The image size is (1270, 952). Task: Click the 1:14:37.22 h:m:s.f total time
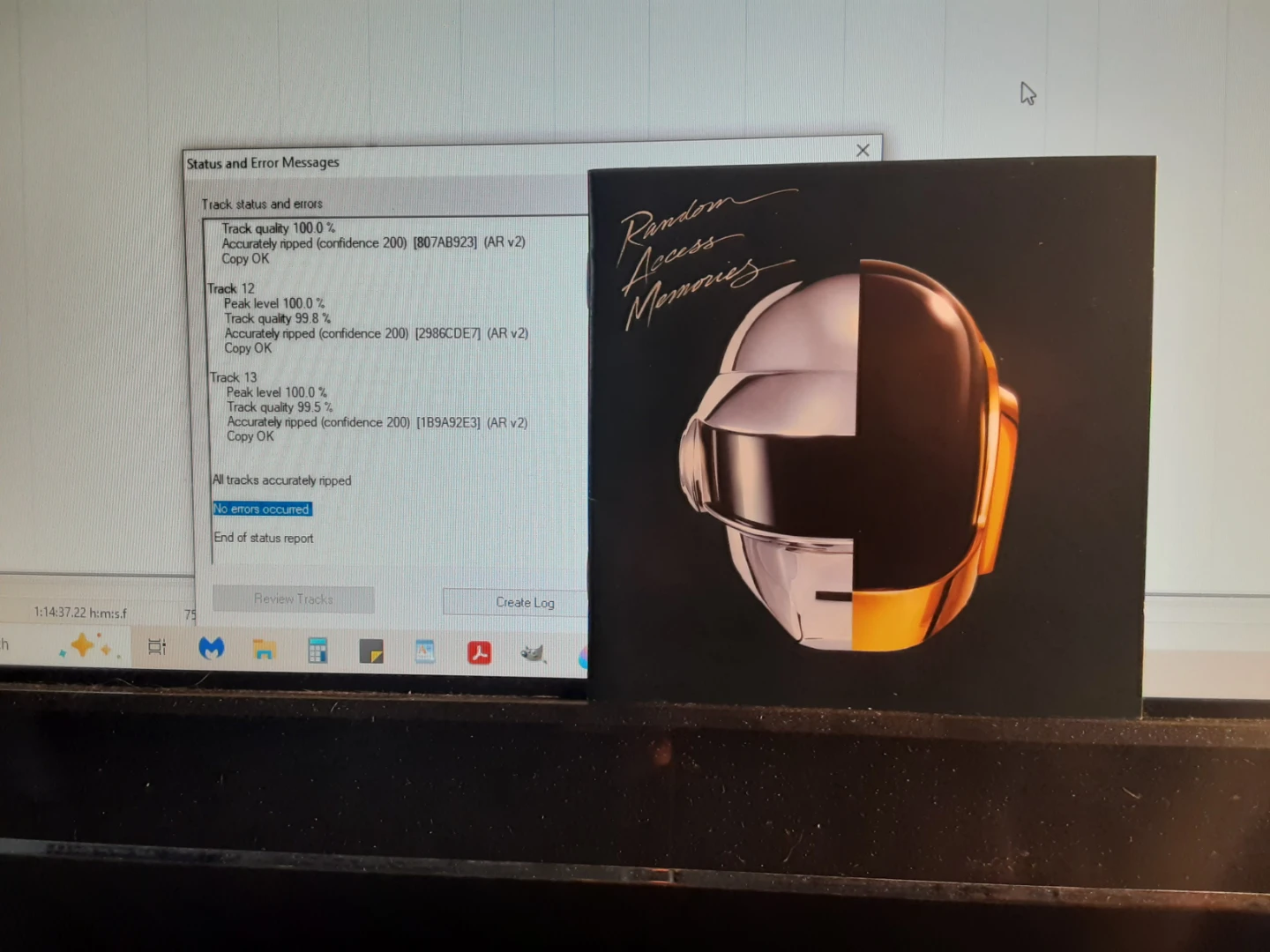[80, 613]
